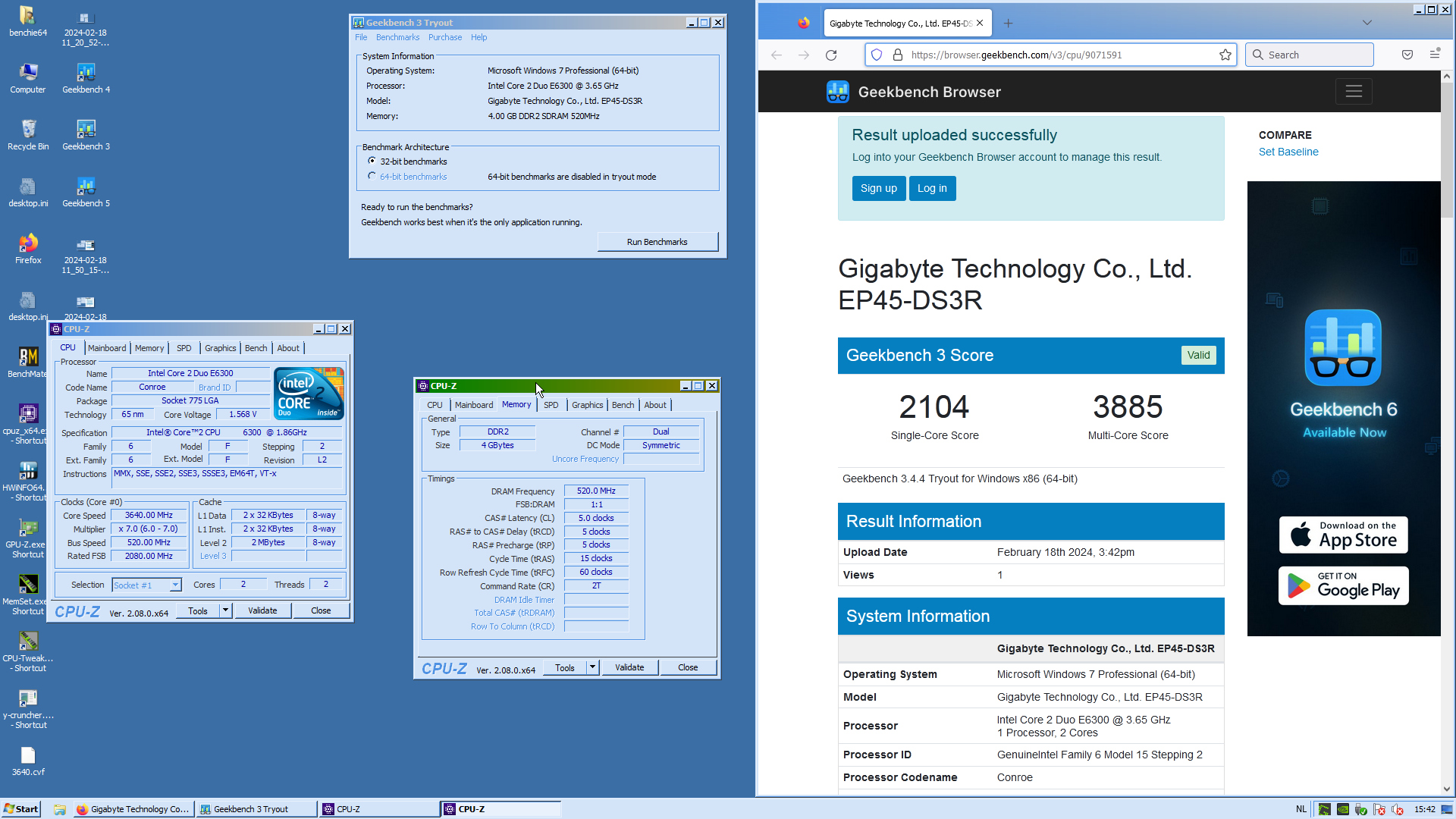The width and height of the screenshot is (1456, 819).
Task: Click Download on the App Store badge
Action: [x=1343, y=535]
